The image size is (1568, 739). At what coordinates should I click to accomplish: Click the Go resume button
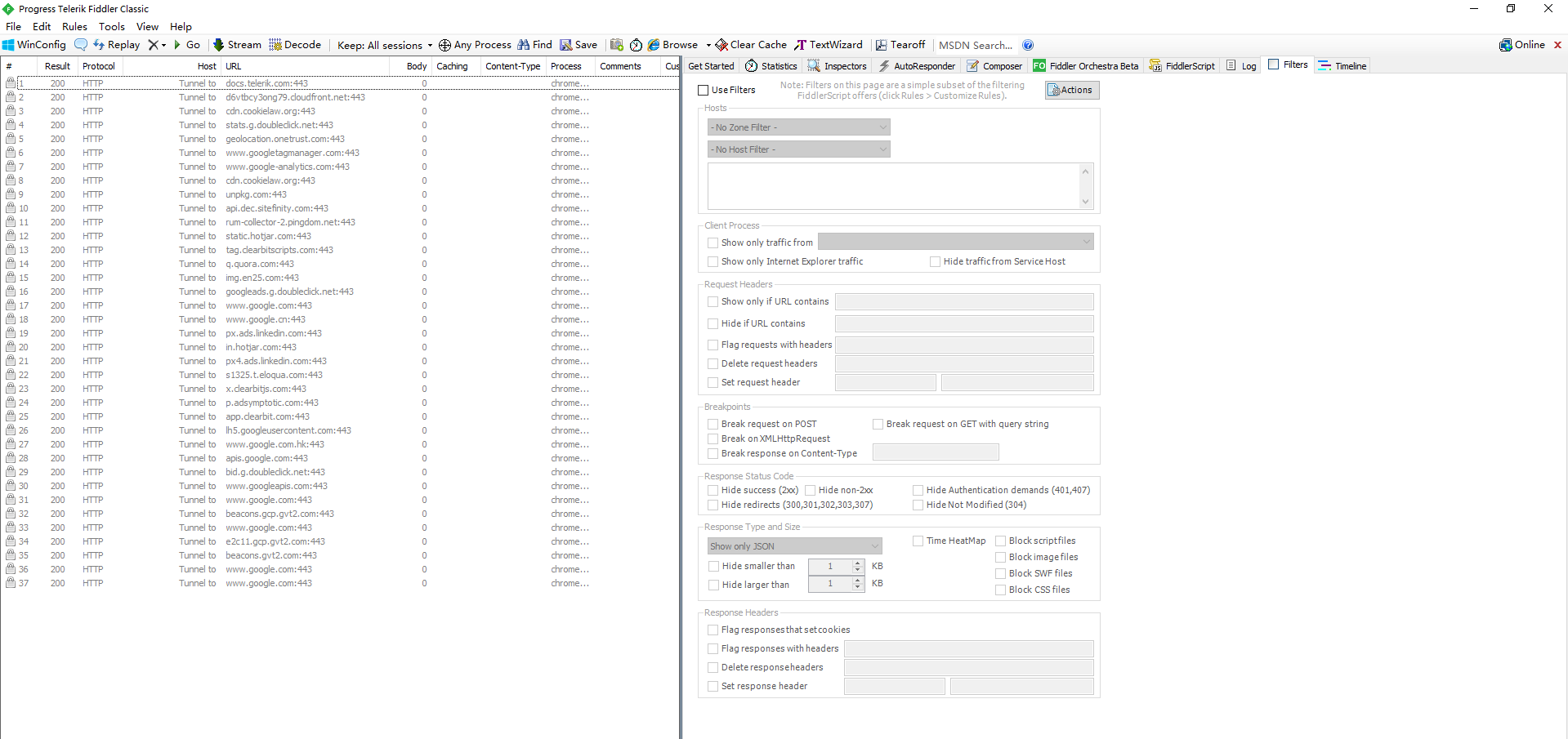click(187, 45)
